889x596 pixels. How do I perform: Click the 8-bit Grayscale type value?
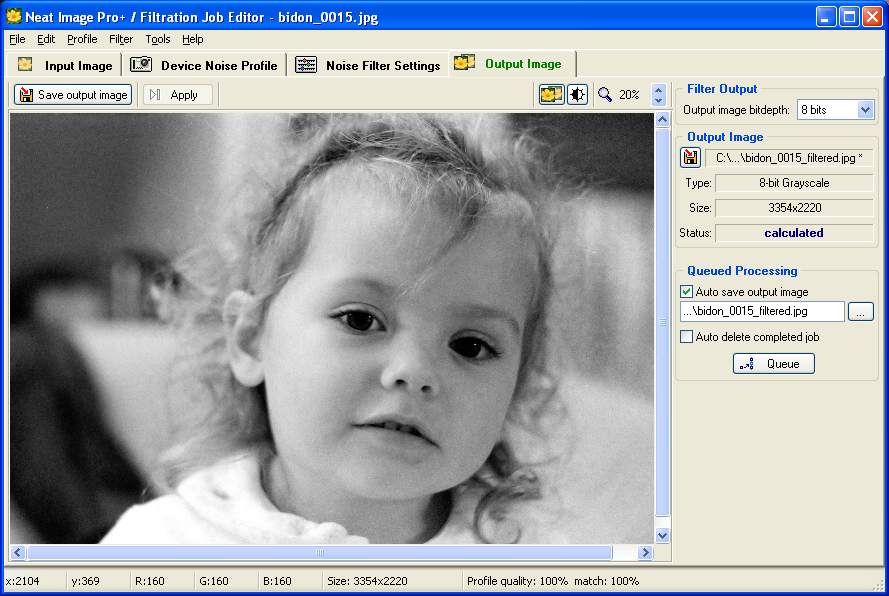pos(794,183)
